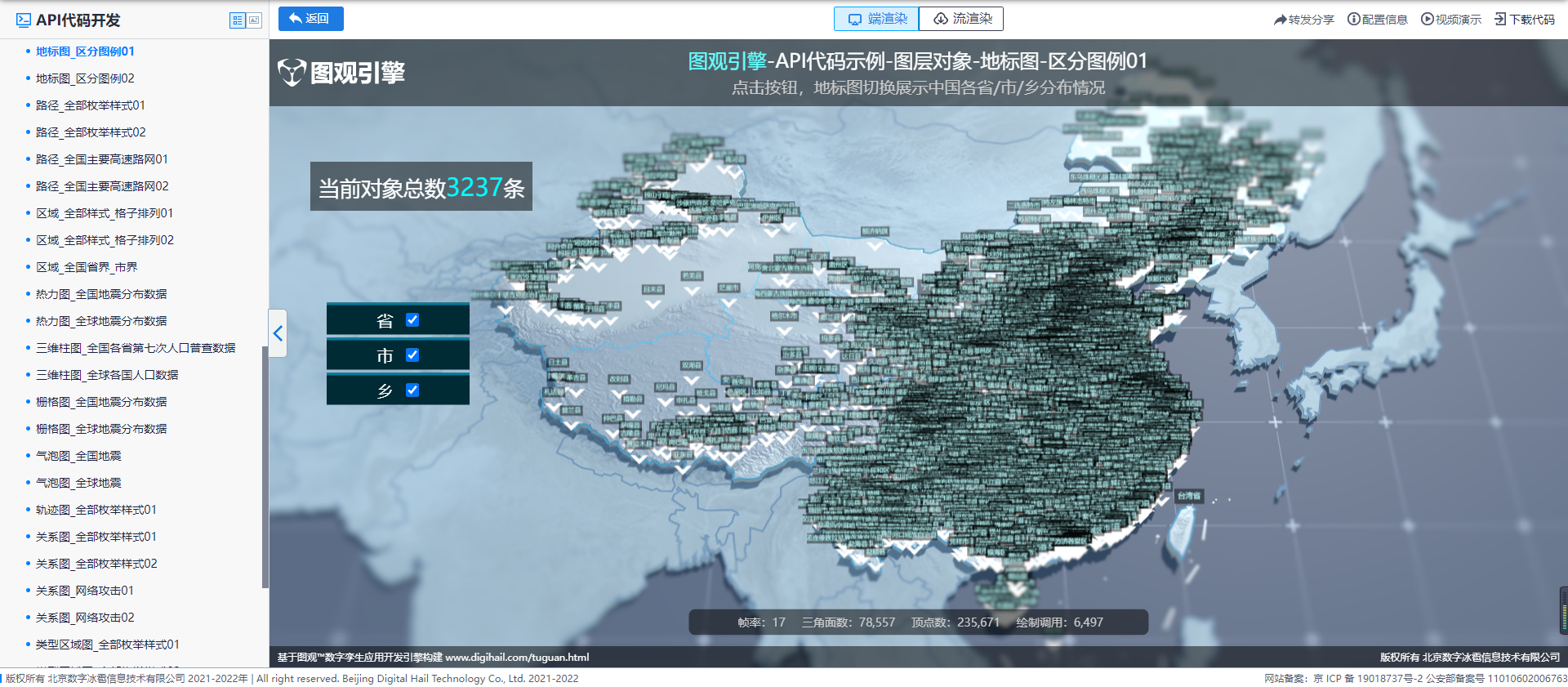Uncheck the 市 checkbox

pyautogui.click(x=412, y=355)
